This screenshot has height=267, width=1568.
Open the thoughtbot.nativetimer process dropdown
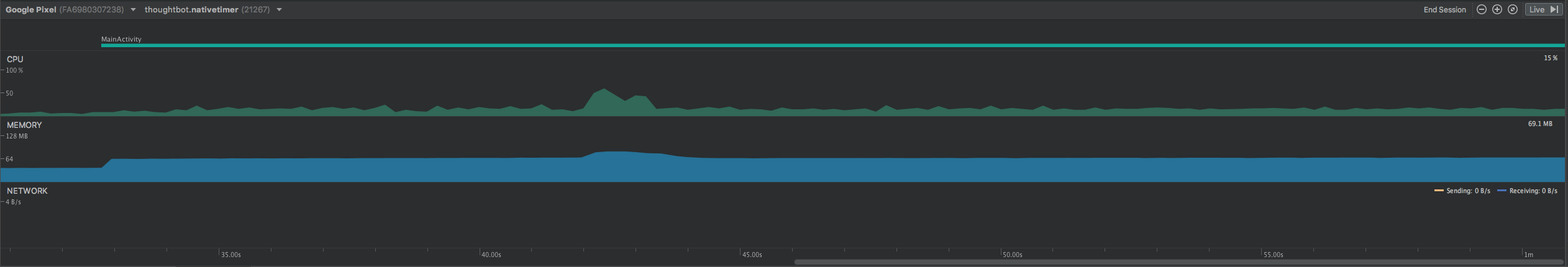[x=214, y=9]
